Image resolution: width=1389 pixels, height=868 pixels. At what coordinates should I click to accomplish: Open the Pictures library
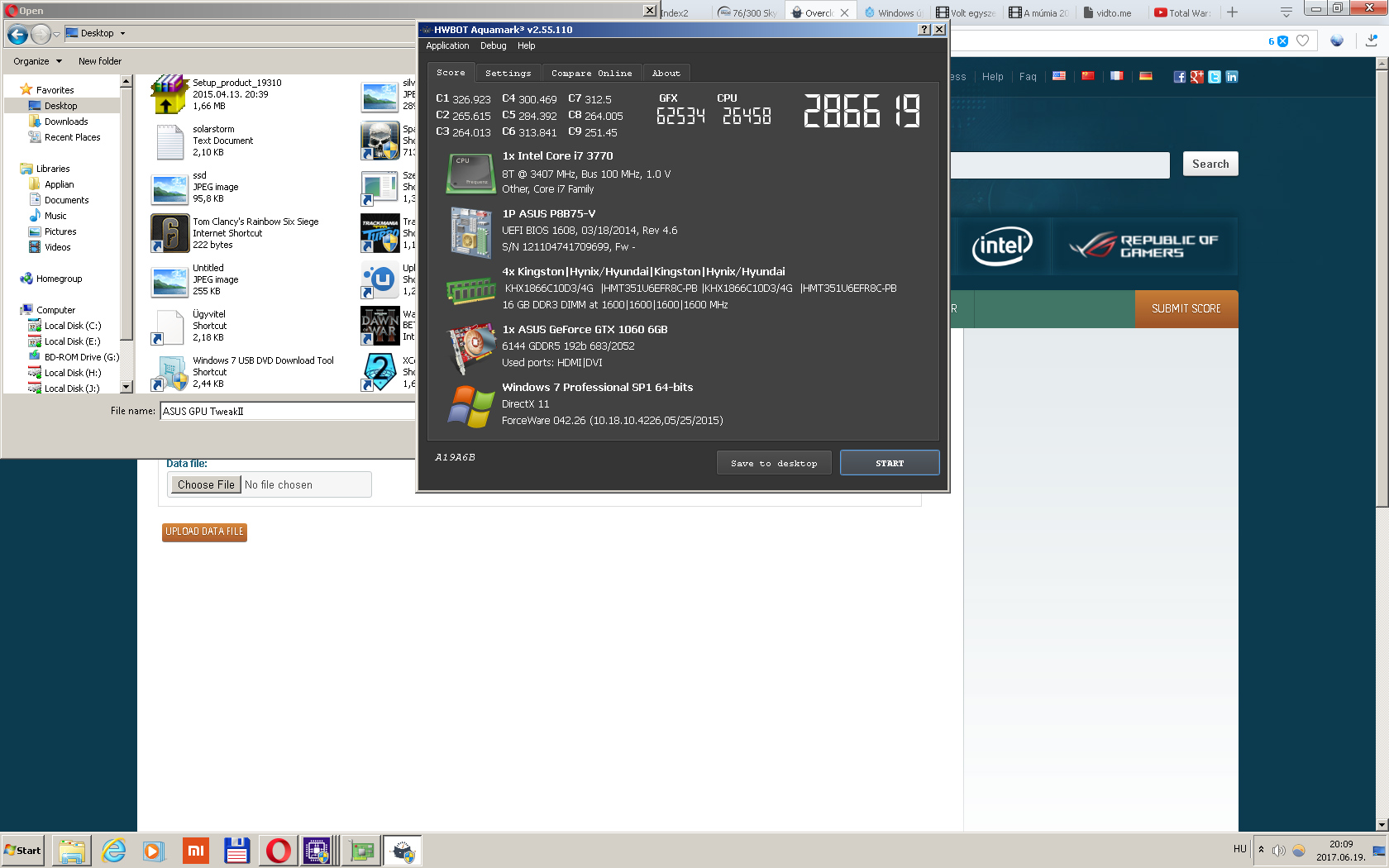(x=60, y=231)
